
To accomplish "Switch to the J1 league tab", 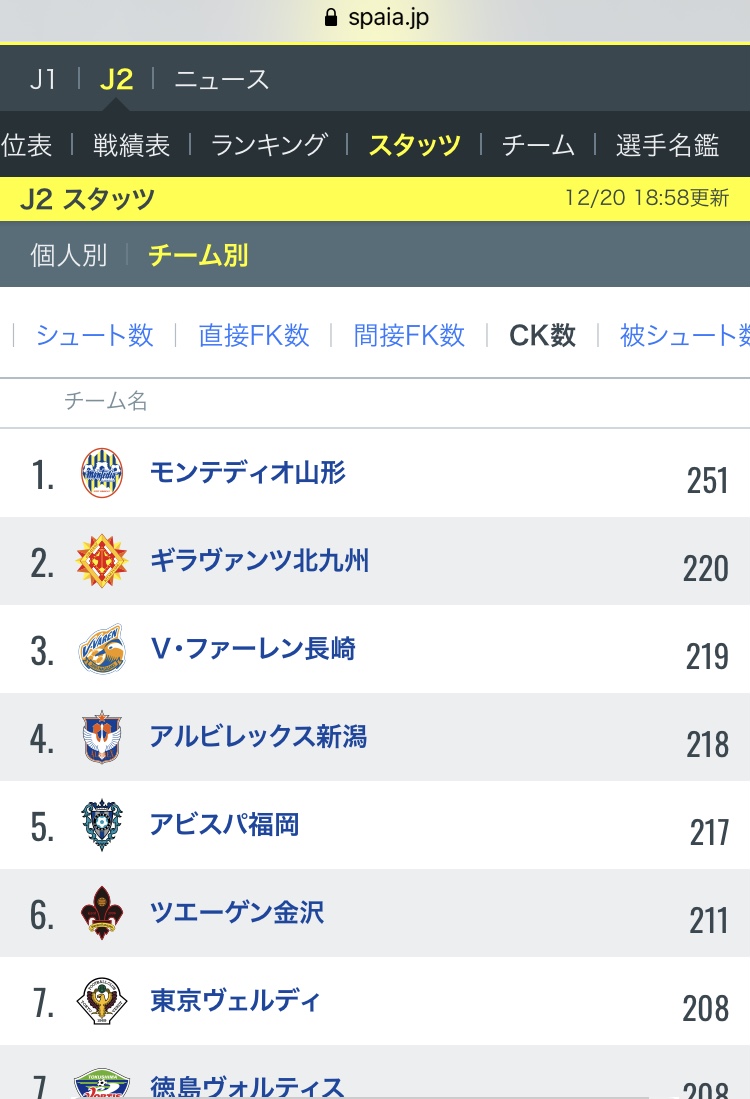I will 43,79.
